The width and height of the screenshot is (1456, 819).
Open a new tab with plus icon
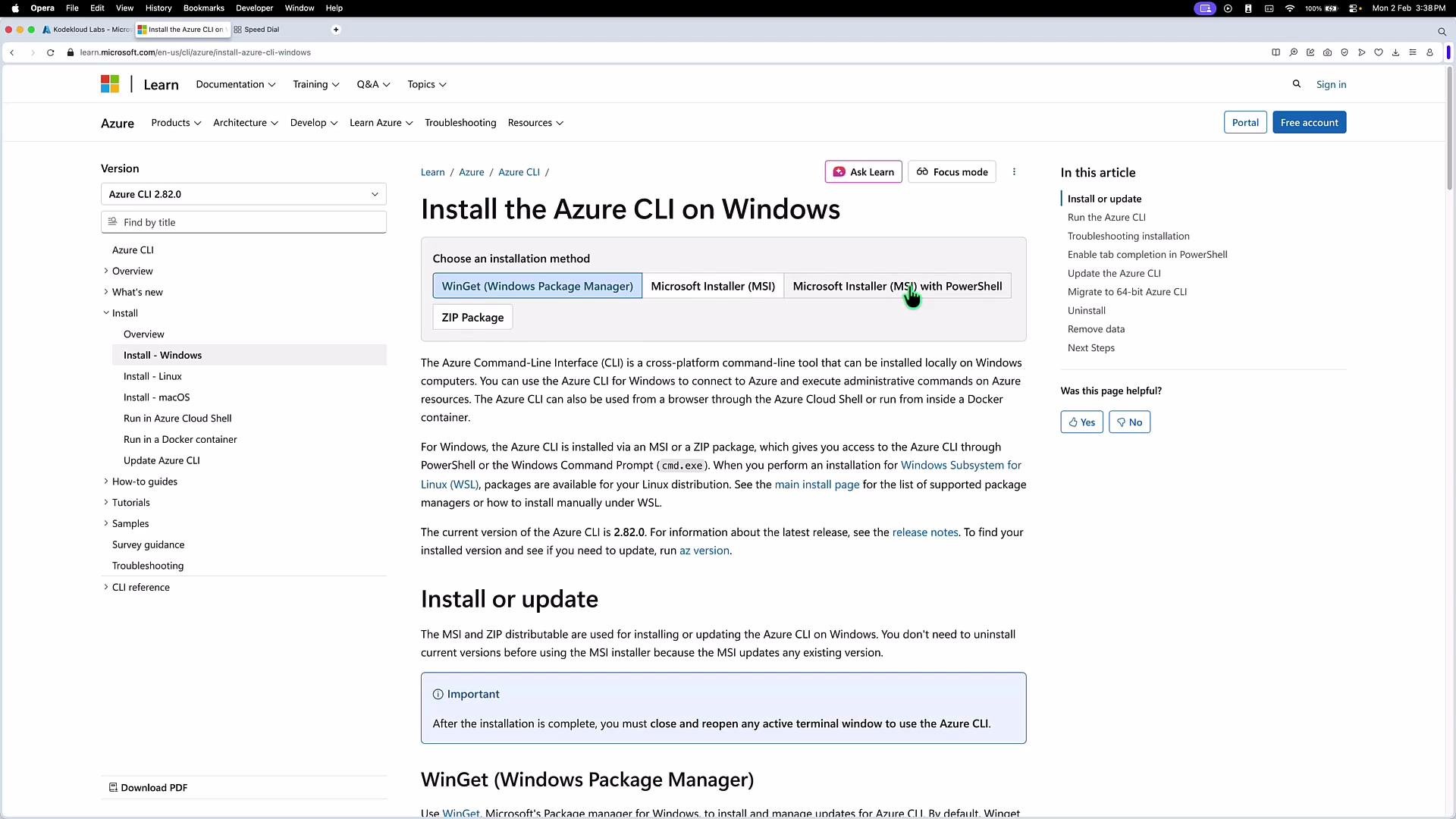(336, 30)
